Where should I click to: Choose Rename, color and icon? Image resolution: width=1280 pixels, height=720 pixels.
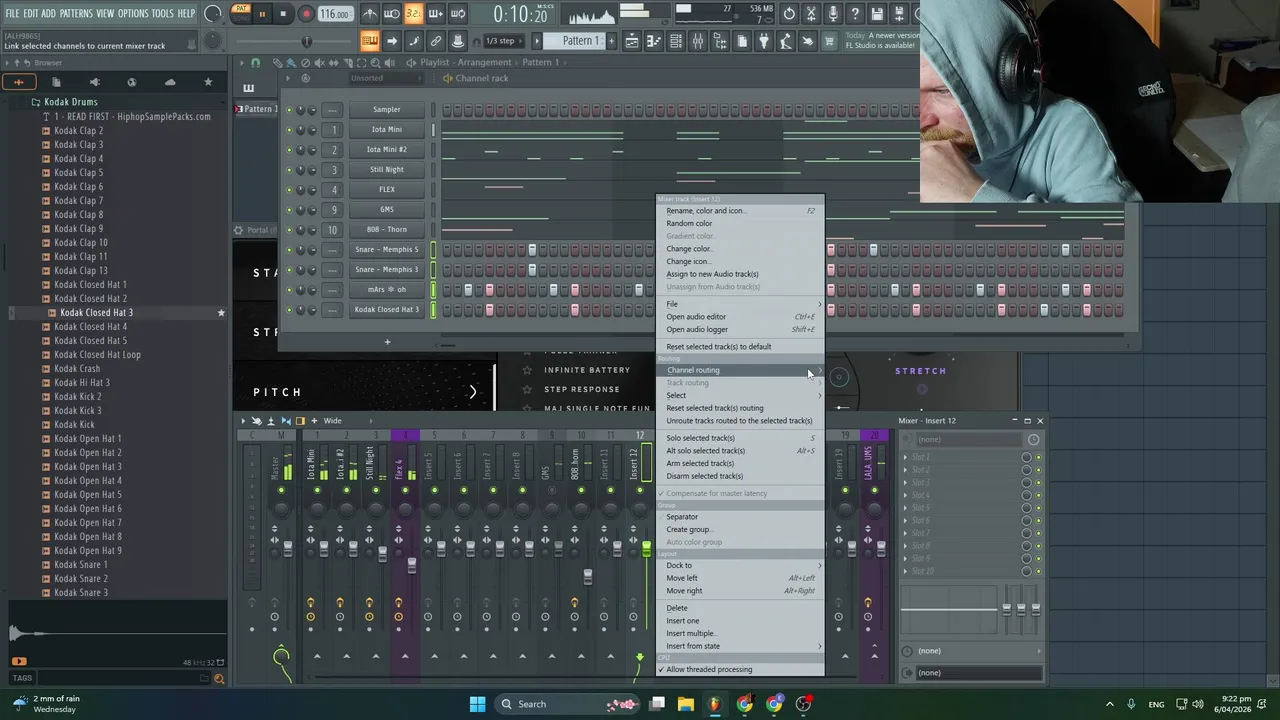point(740,211)
